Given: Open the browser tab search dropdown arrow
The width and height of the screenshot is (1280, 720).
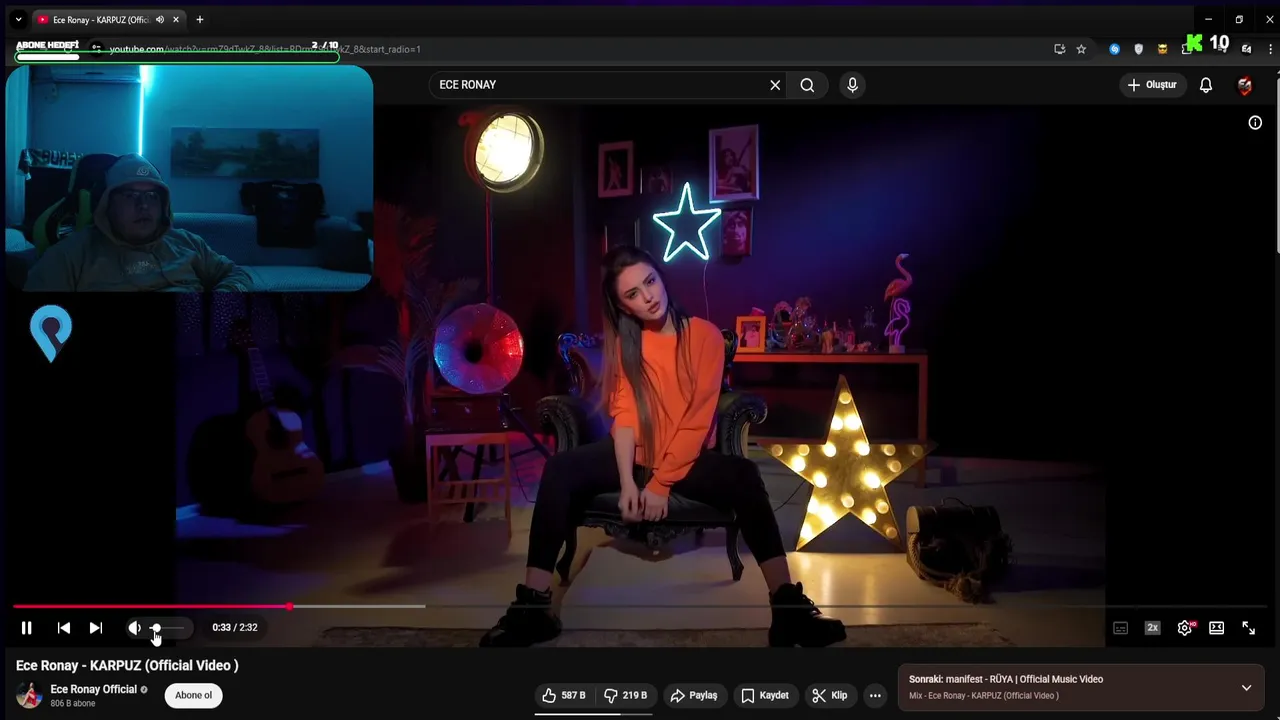Looking at the screenshot, I should pyautogui.click(x=18, y=19).
